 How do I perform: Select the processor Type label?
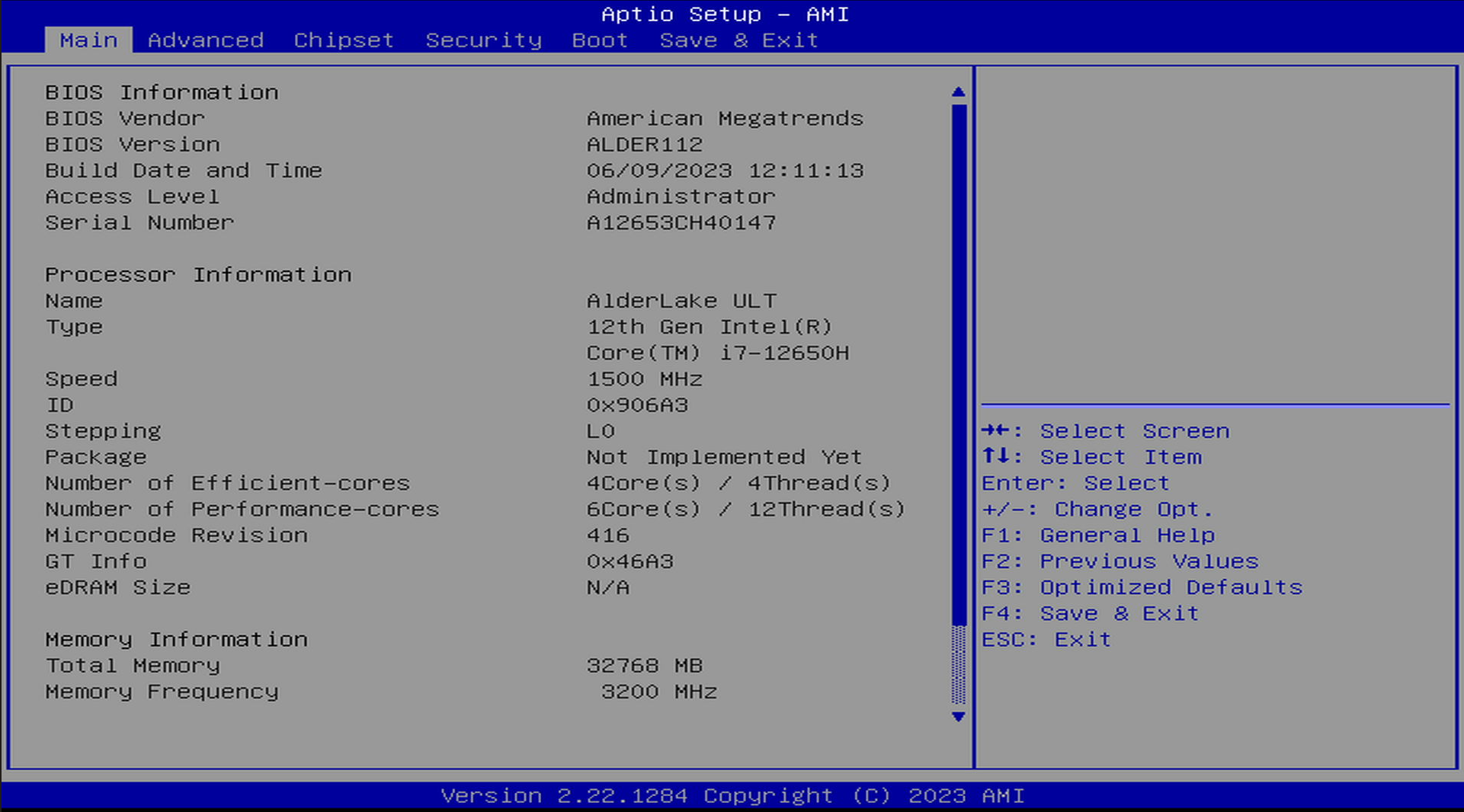[74, 327]
